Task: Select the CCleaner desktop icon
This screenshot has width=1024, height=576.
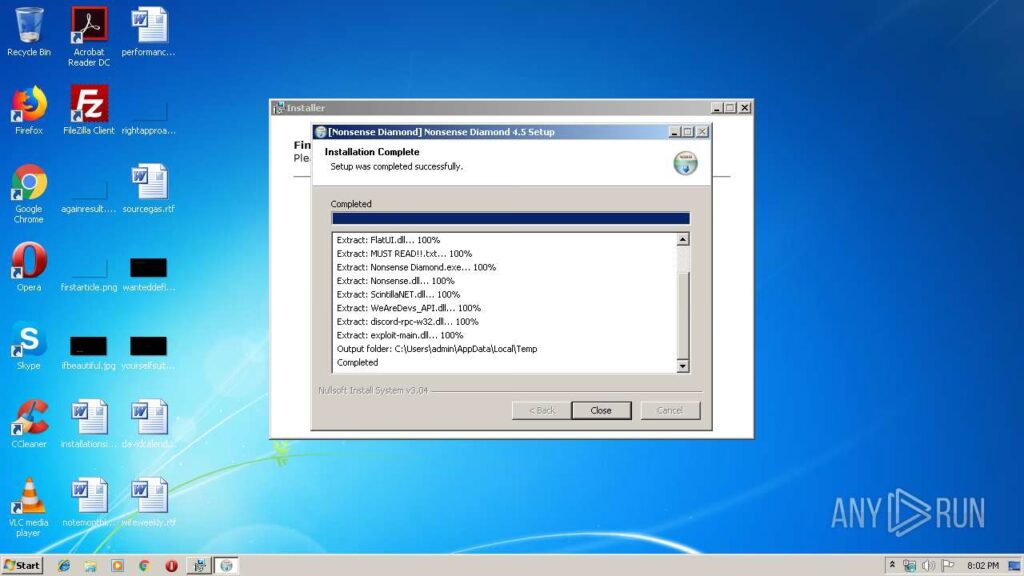Action: [29, 424]
